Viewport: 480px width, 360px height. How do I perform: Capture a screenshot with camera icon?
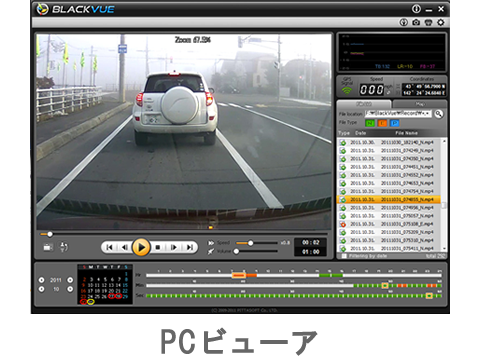pyautogui.click(x=416, y=22)
